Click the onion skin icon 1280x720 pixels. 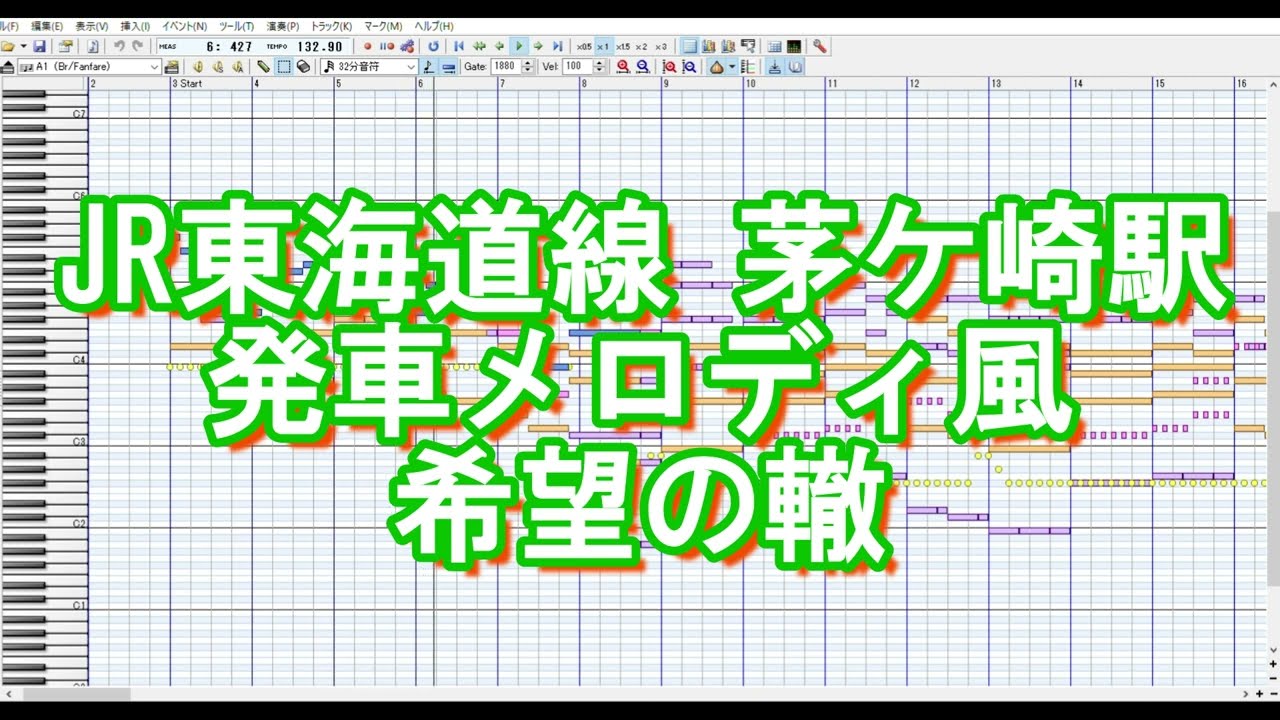pos(716,67)
